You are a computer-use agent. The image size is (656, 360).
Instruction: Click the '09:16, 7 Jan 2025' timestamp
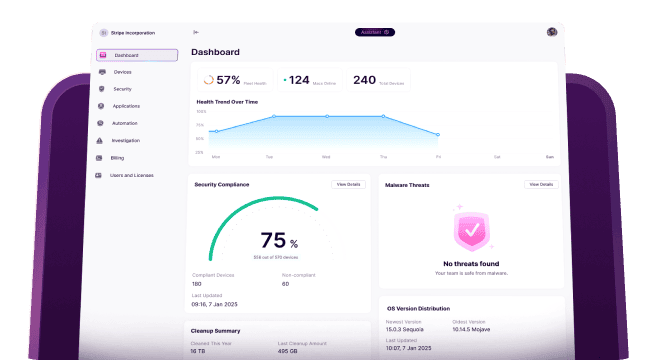[x=214, y=304]
